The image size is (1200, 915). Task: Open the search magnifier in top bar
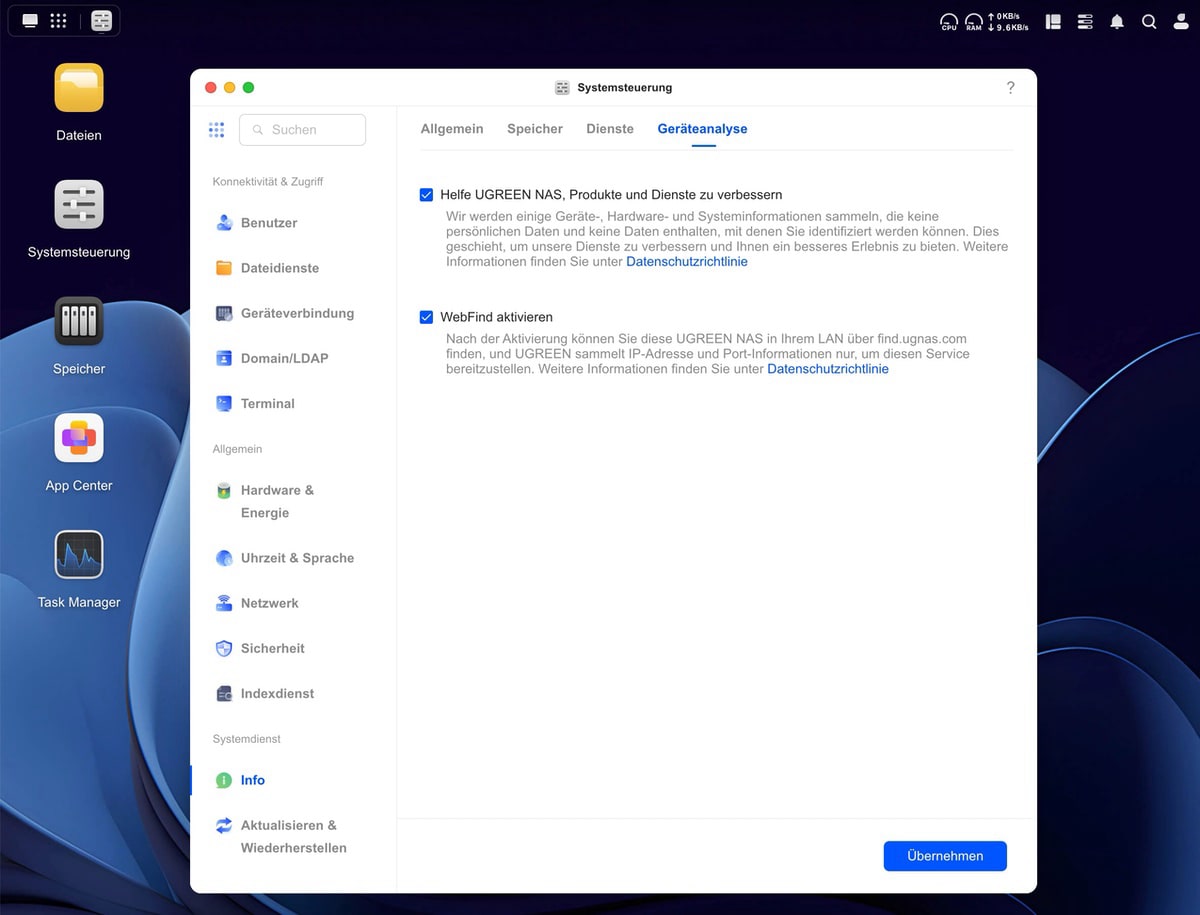pos(1149,21)
